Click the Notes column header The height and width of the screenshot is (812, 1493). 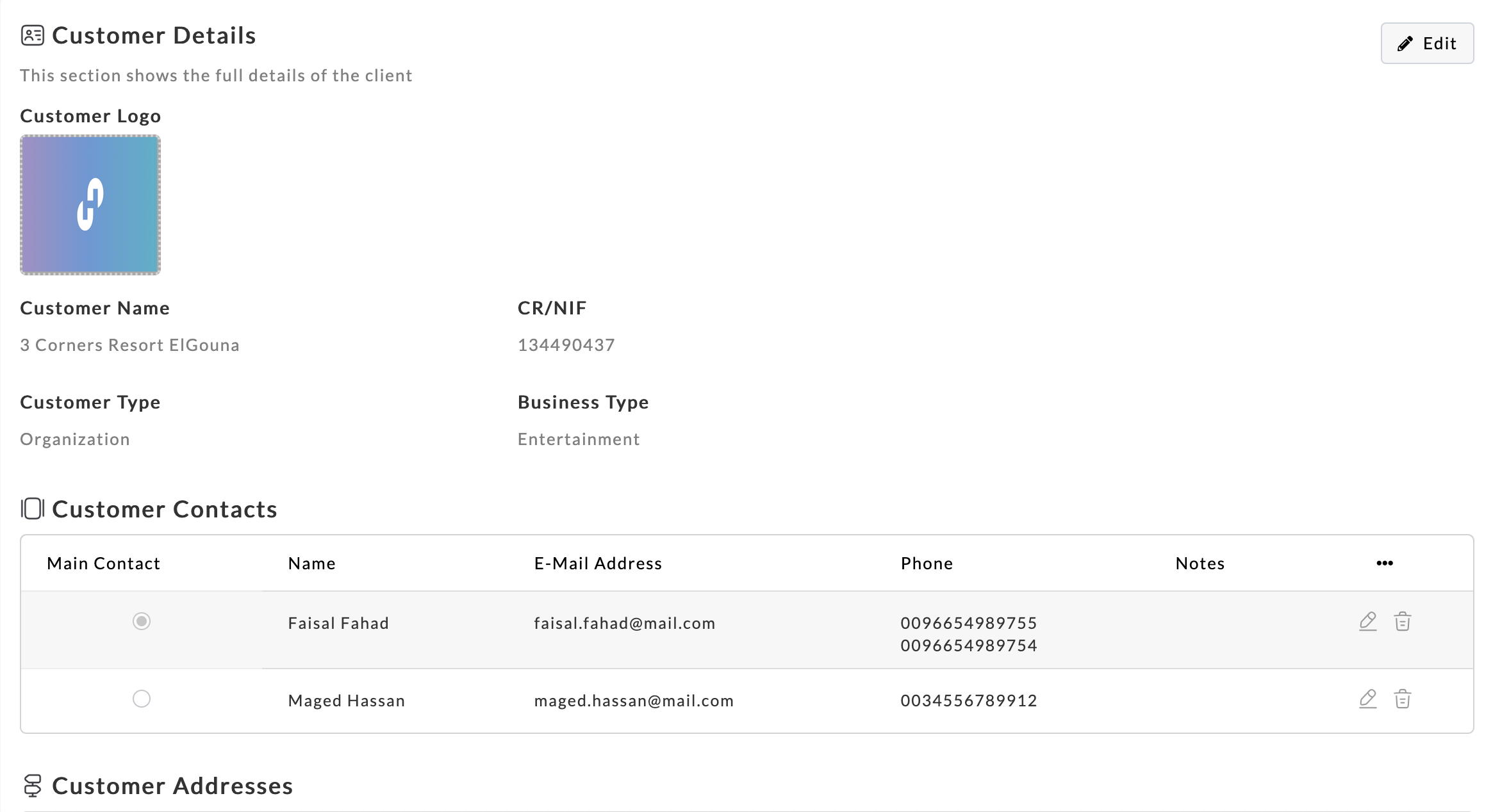1200,564
